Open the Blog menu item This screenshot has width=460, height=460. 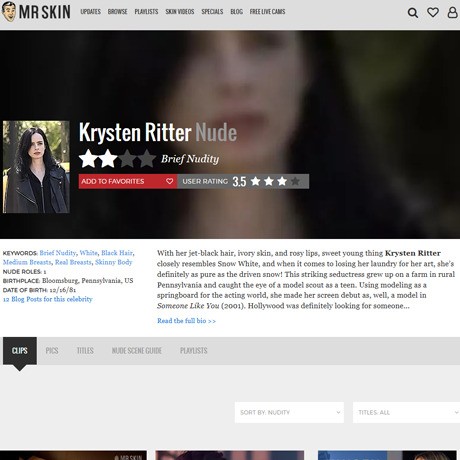236,12
